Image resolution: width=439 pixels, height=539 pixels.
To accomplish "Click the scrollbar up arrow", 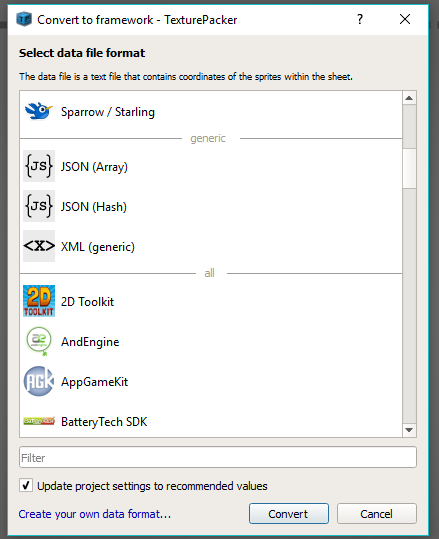I will (x=409, y=98).
